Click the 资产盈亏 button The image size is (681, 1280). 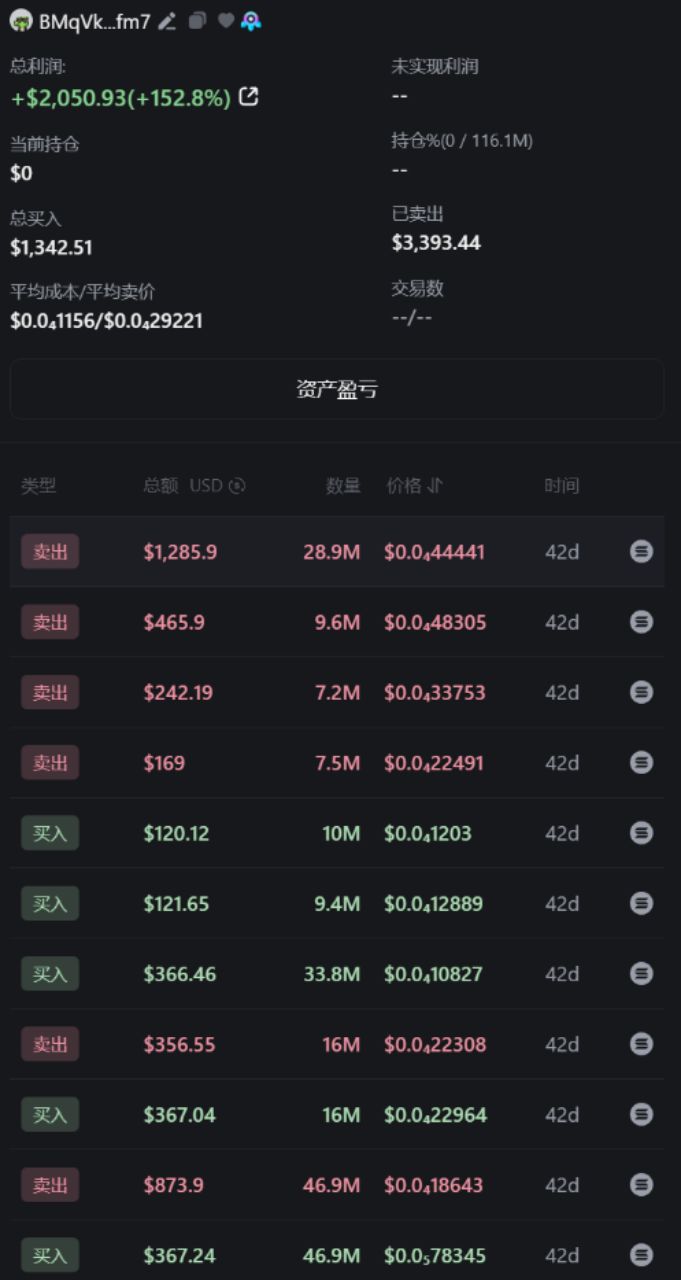tap(337, 389)
